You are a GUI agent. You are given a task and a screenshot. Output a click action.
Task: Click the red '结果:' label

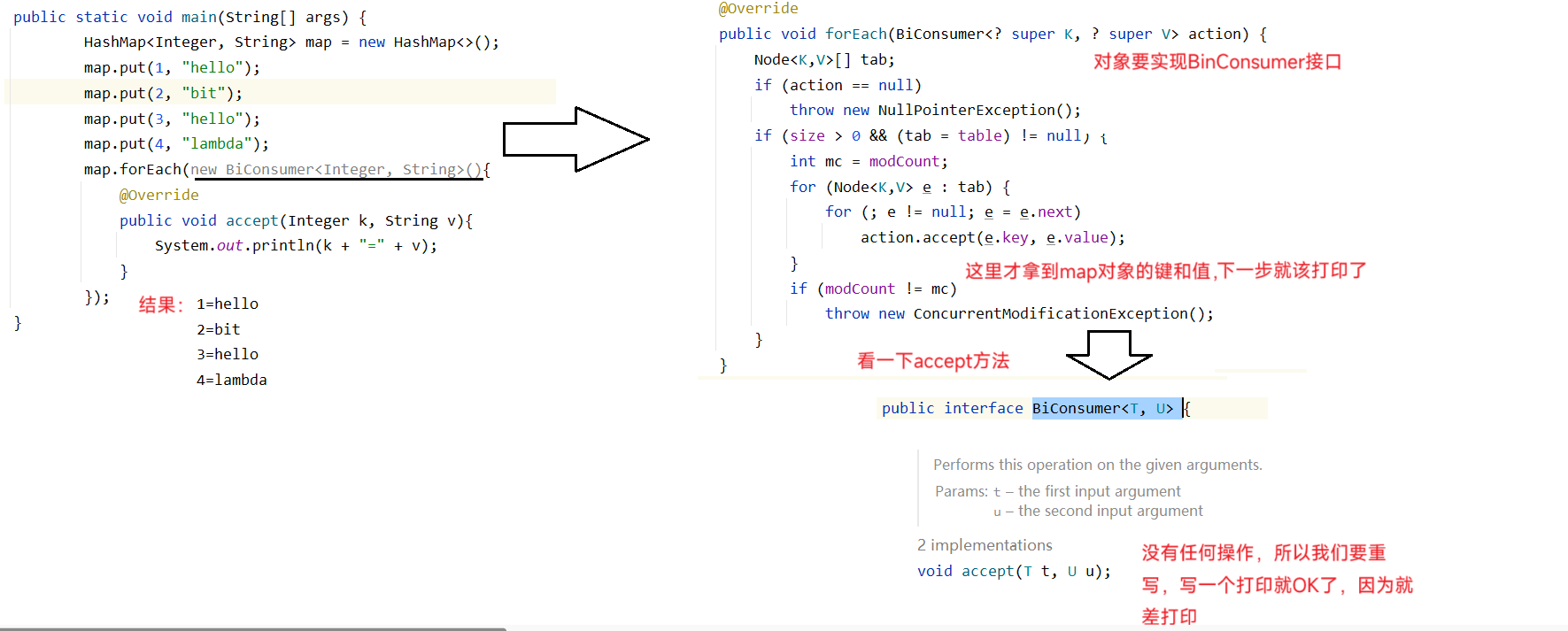161,304
